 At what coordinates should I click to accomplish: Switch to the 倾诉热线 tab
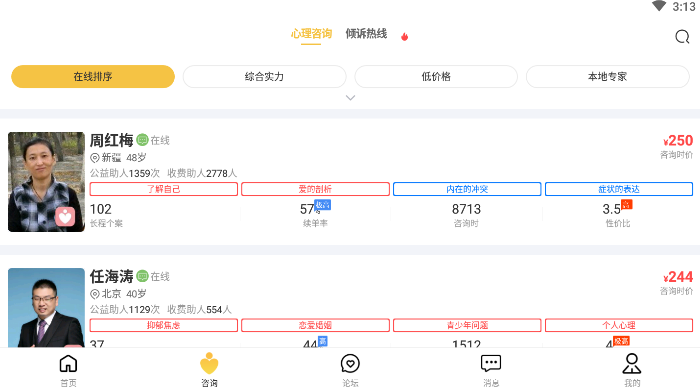coord(366,34)
